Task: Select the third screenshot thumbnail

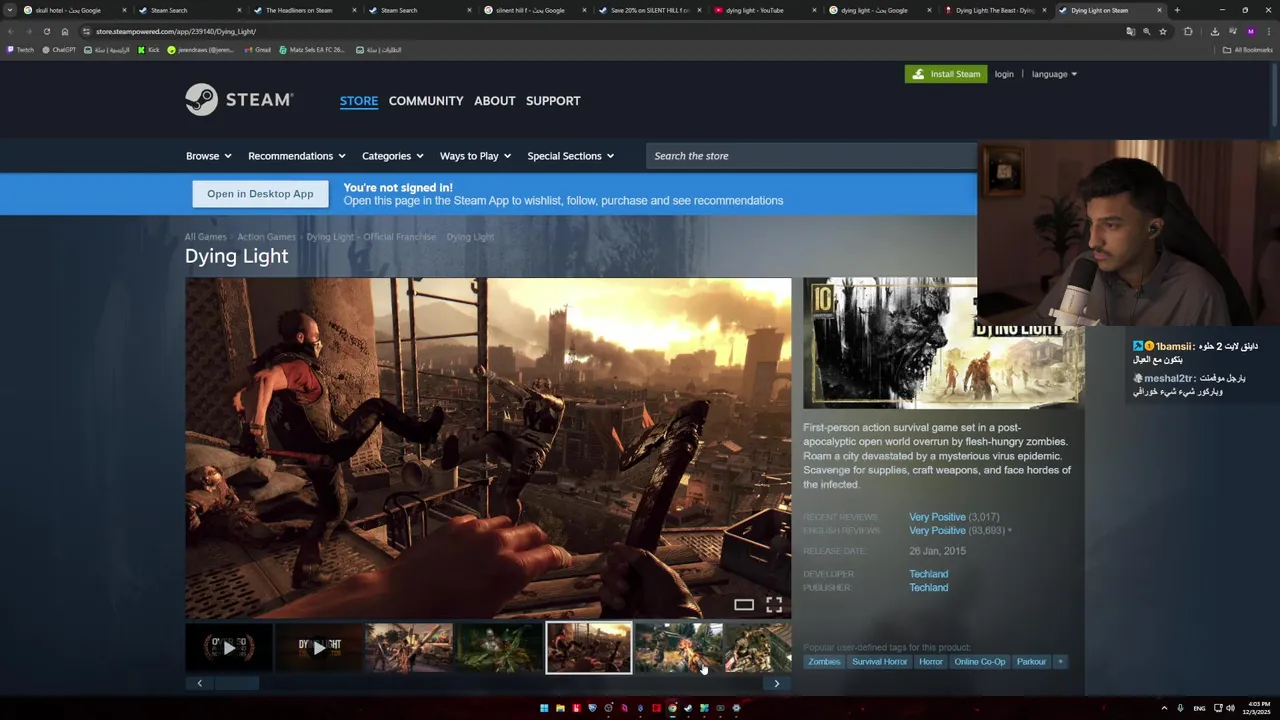Action: tap(409, 648)
